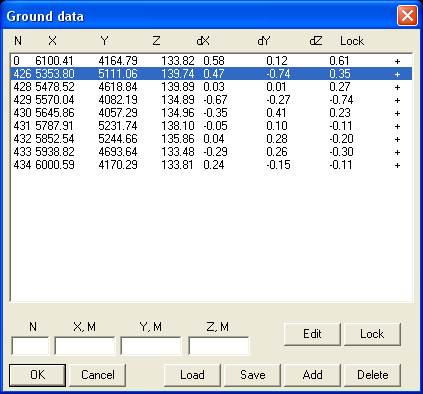This screenshot has width=423, height=394.
Task: Click lock plus sign of point 433
Action: point(397,152)
